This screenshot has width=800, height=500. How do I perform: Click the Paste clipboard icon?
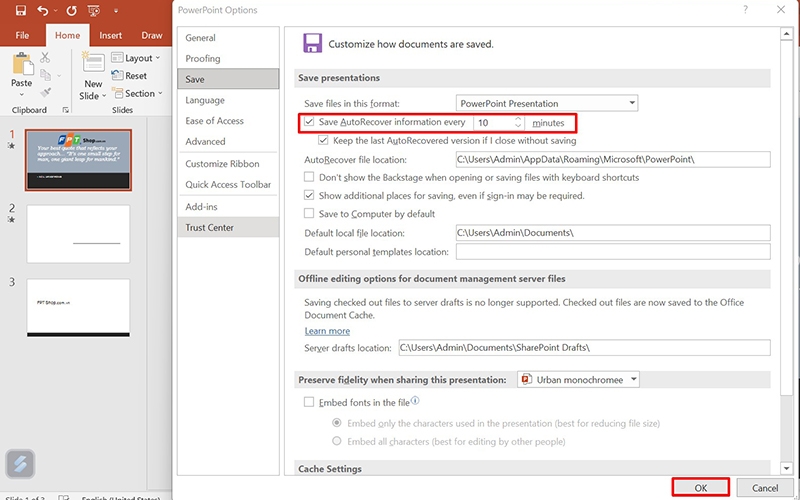(22, 64)
